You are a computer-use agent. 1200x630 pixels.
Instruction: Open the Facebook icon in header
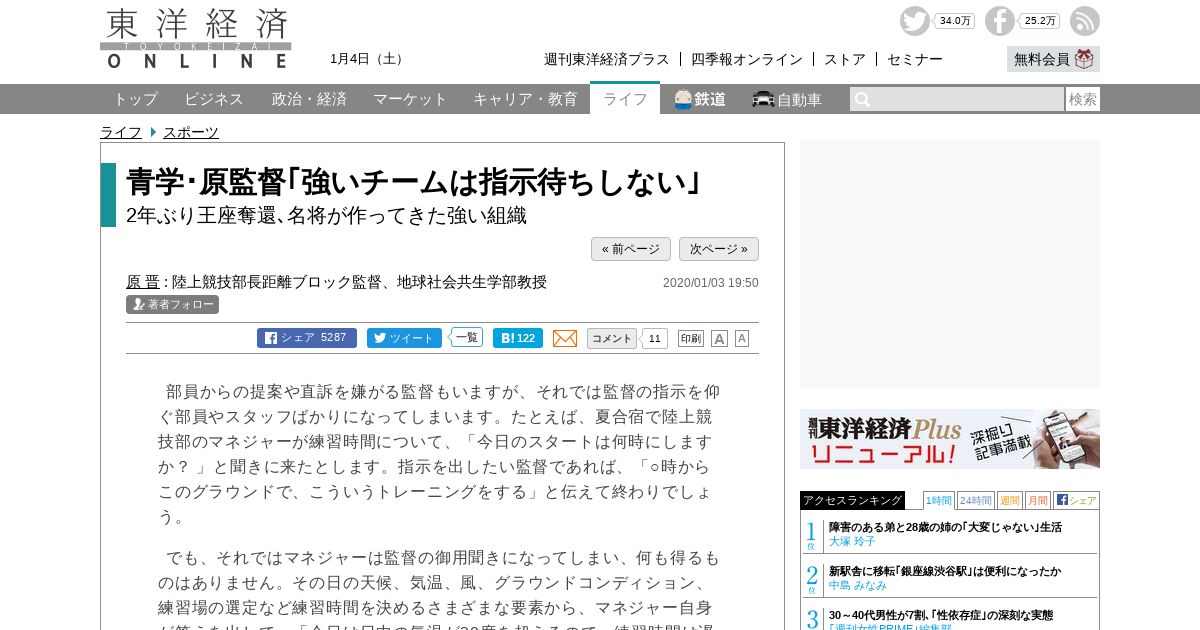[999, 21]
